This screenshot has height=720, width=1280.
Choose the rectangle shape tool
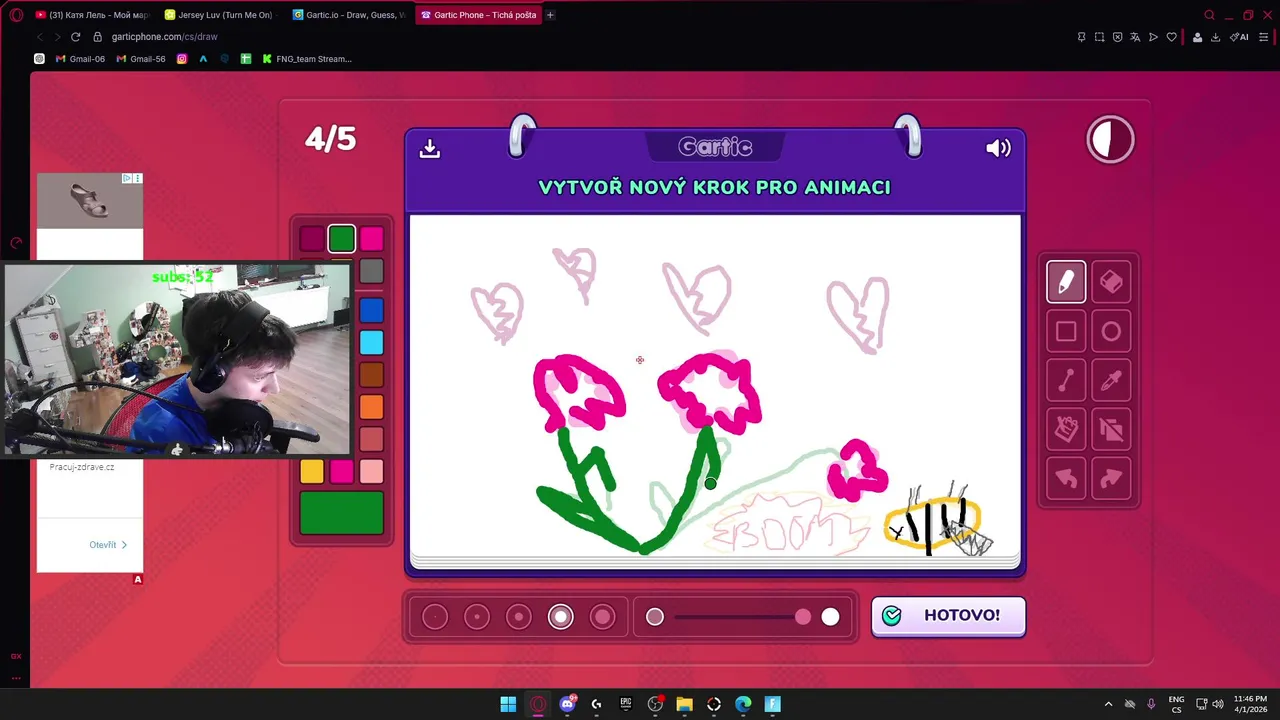click(x=1066, y=331)
